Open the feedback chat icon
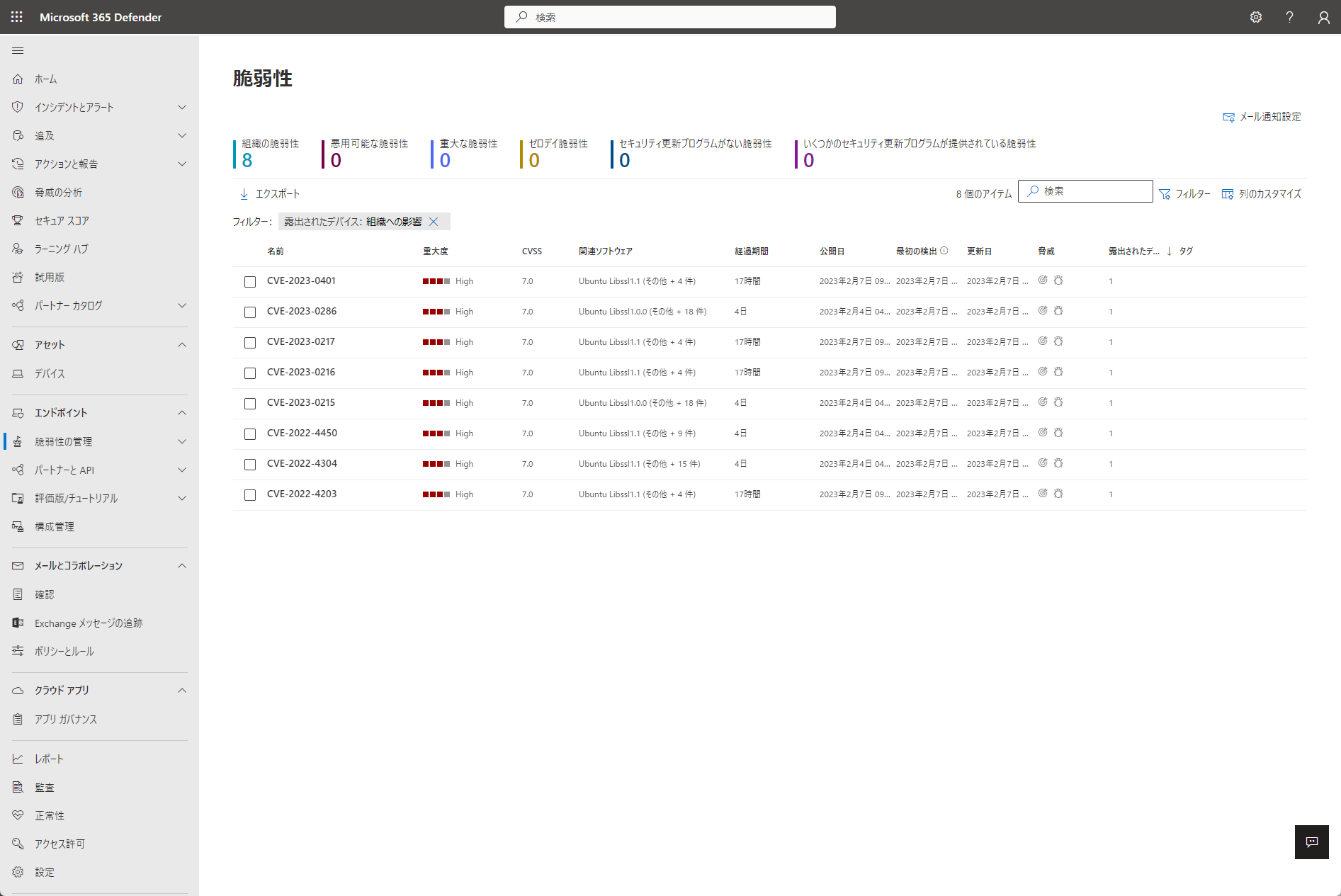Image resolution: width=1341 pixels, height=896 pixels. [1312, 842]
